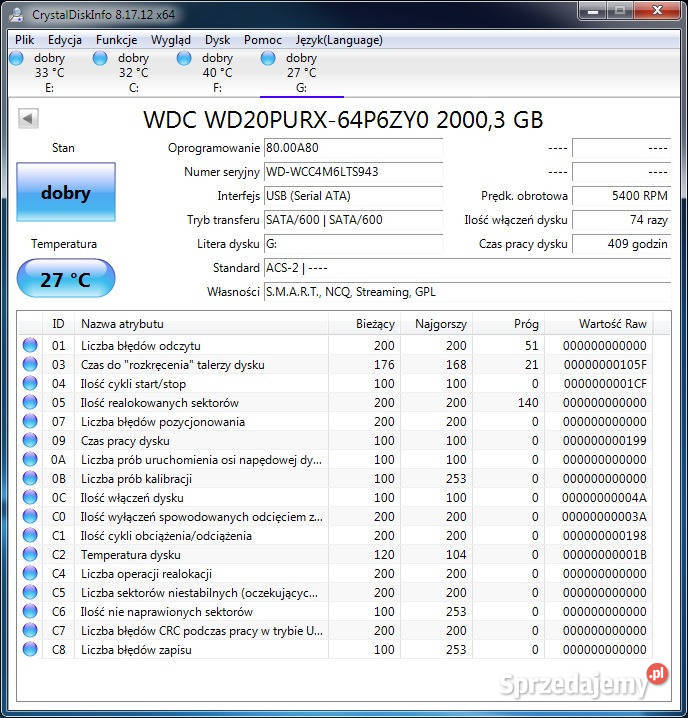This screenshot has width=688, height=718.
Task: Select row 'Ilość realokowanych sektorów'
Action: coord(335,403)
